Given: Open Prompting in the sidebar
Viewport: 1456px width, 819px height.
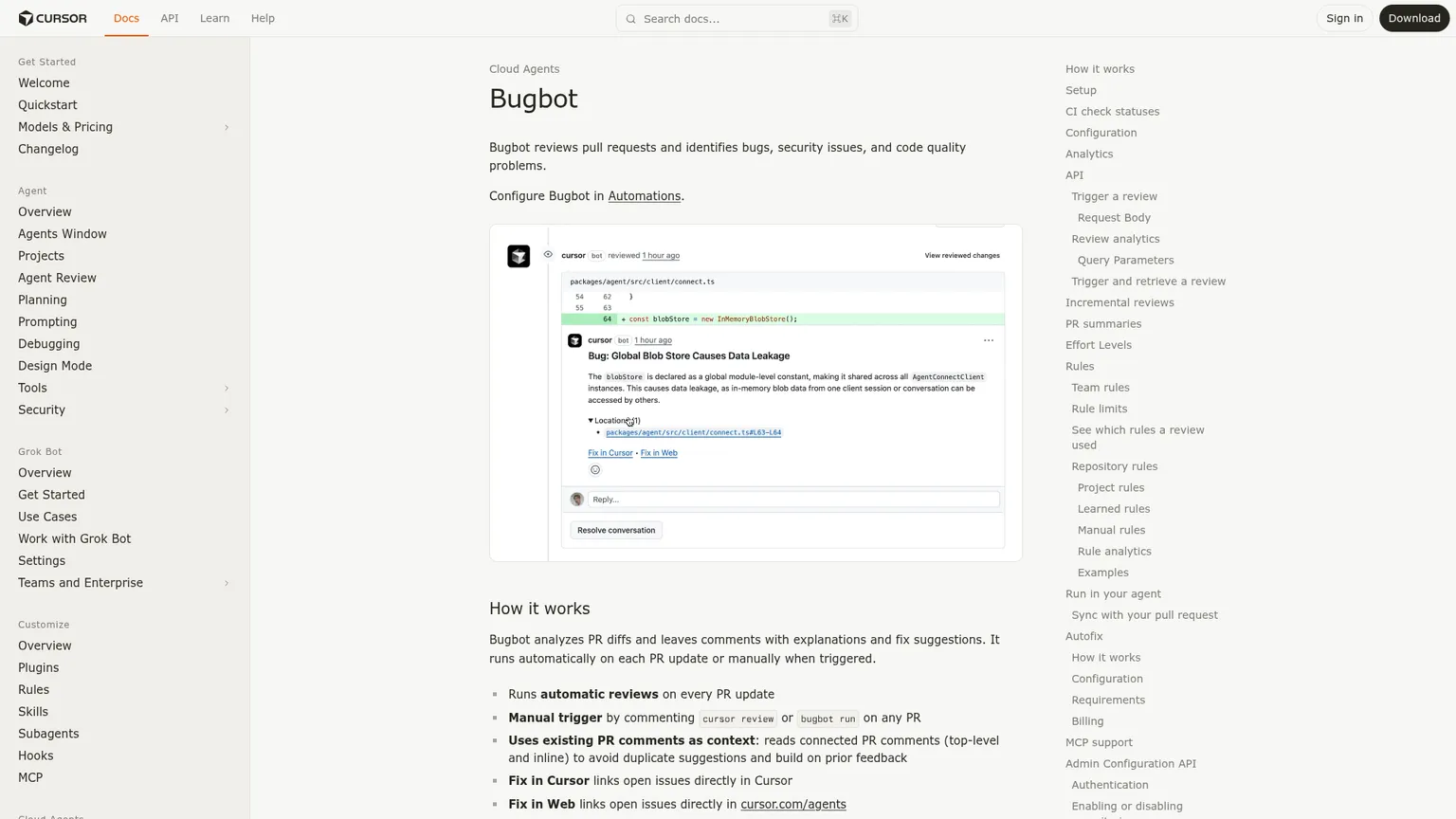Looking at the screenshot, I should tap(47, 322).
